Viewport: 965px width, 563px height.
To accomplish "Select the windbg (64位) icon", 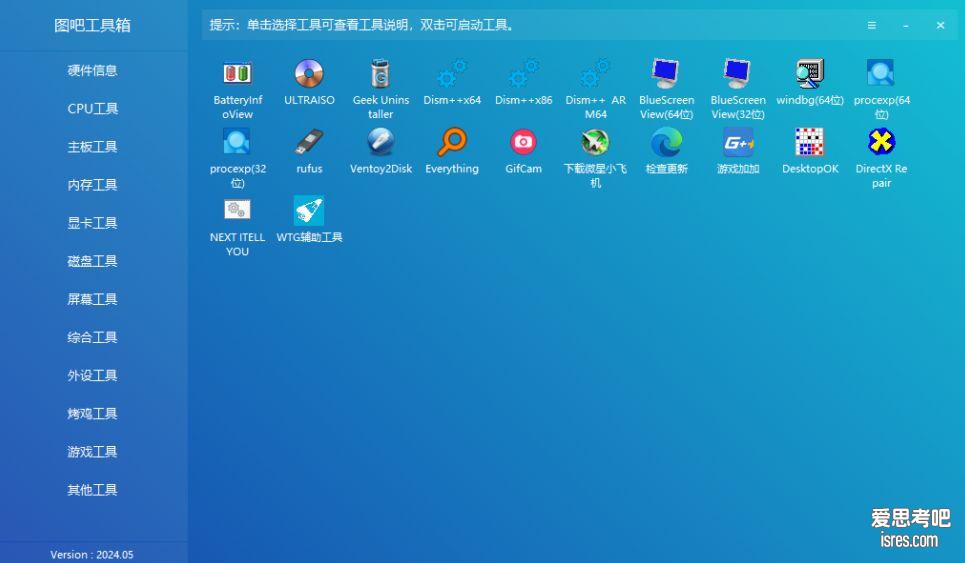I will point(810,73).
